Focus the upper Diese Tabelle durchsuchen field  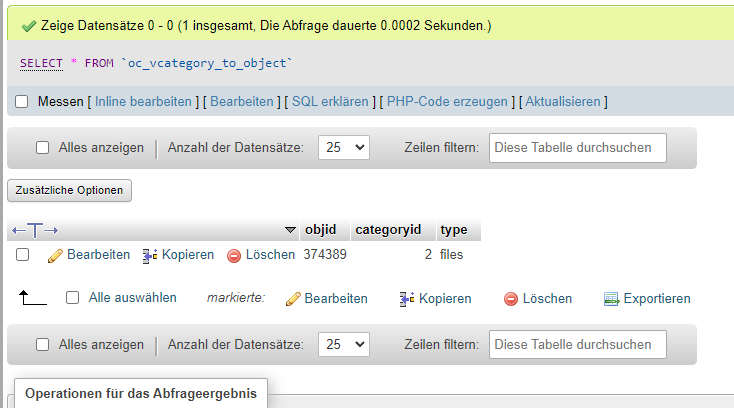pos(578,148)
